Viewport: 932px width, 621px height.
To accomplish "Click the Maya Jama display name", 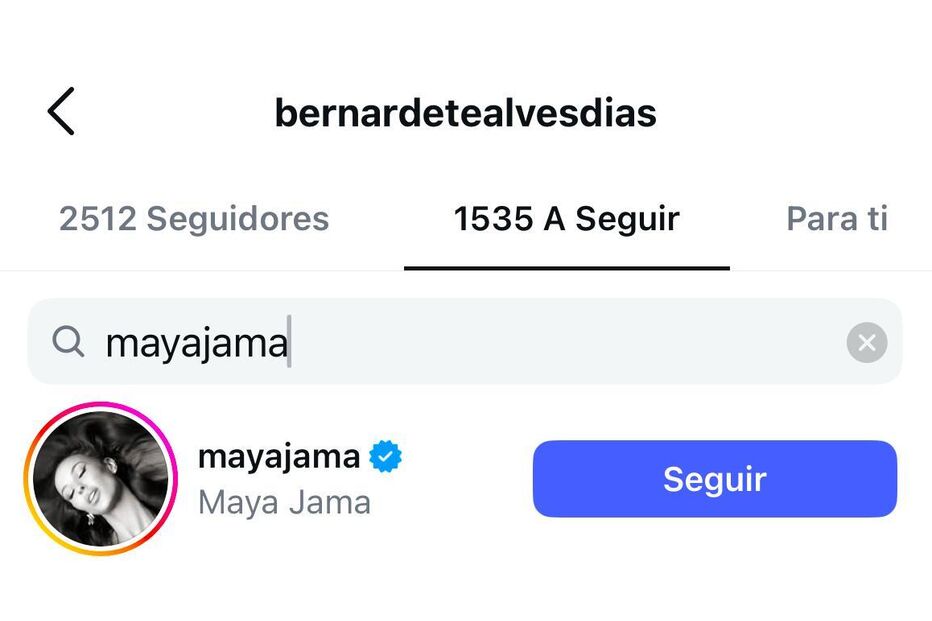I will (283, 502).
